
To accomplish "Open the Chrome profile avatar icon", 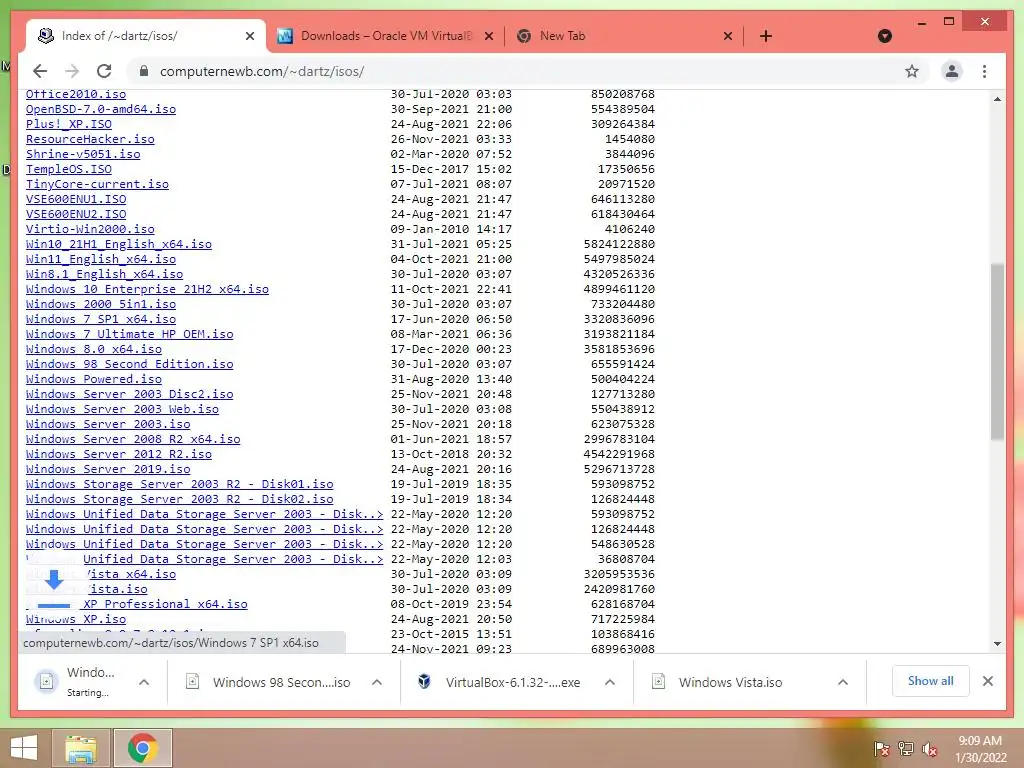I will [x=952, y=71].
